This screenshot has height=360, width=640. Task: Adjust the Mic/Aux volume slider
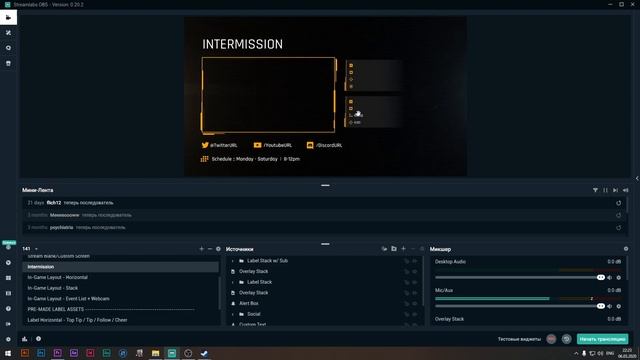[520, 306]
